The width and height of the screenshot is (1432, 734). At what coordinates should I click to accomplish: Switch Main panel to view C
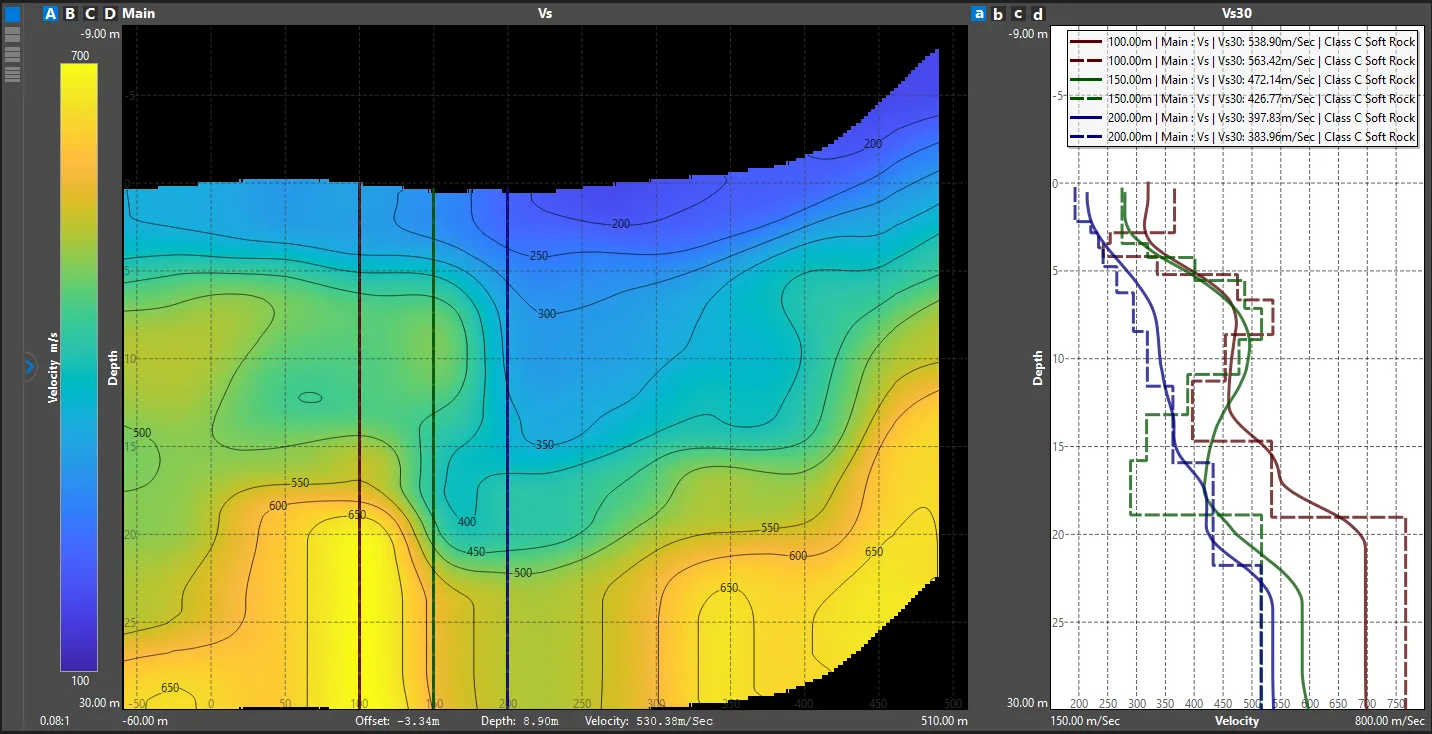tap(90, 14)
